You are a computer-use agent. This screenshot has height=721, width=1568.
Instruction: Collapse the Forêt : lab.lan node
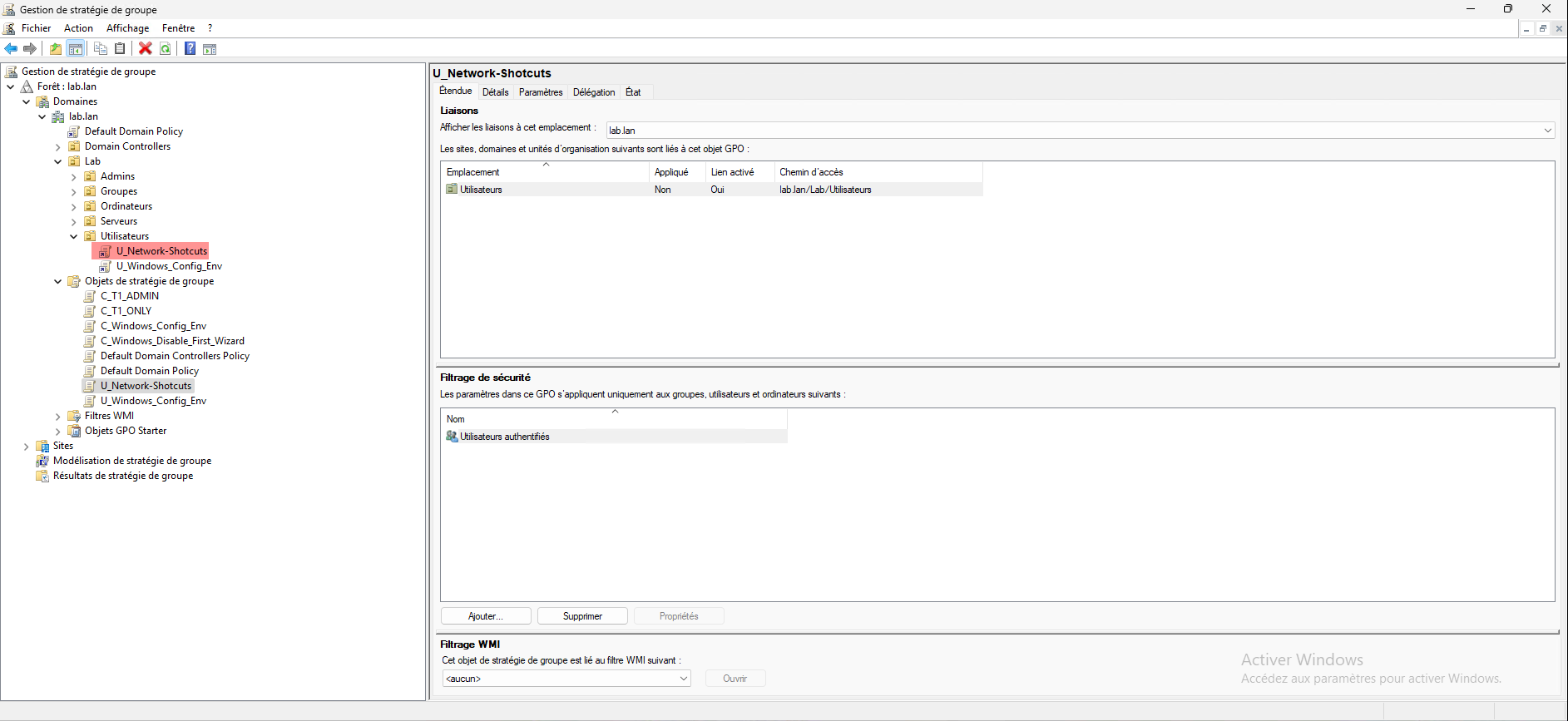(x=11, y=86)
